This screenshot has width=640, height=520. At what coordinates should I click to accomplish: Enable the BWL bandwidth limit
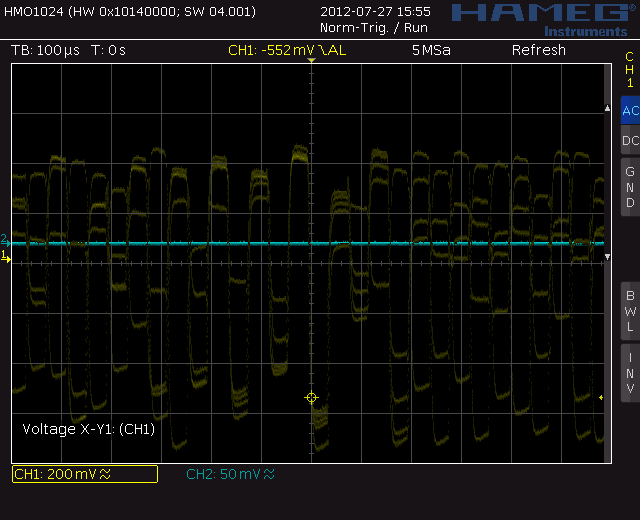[629, 311]
